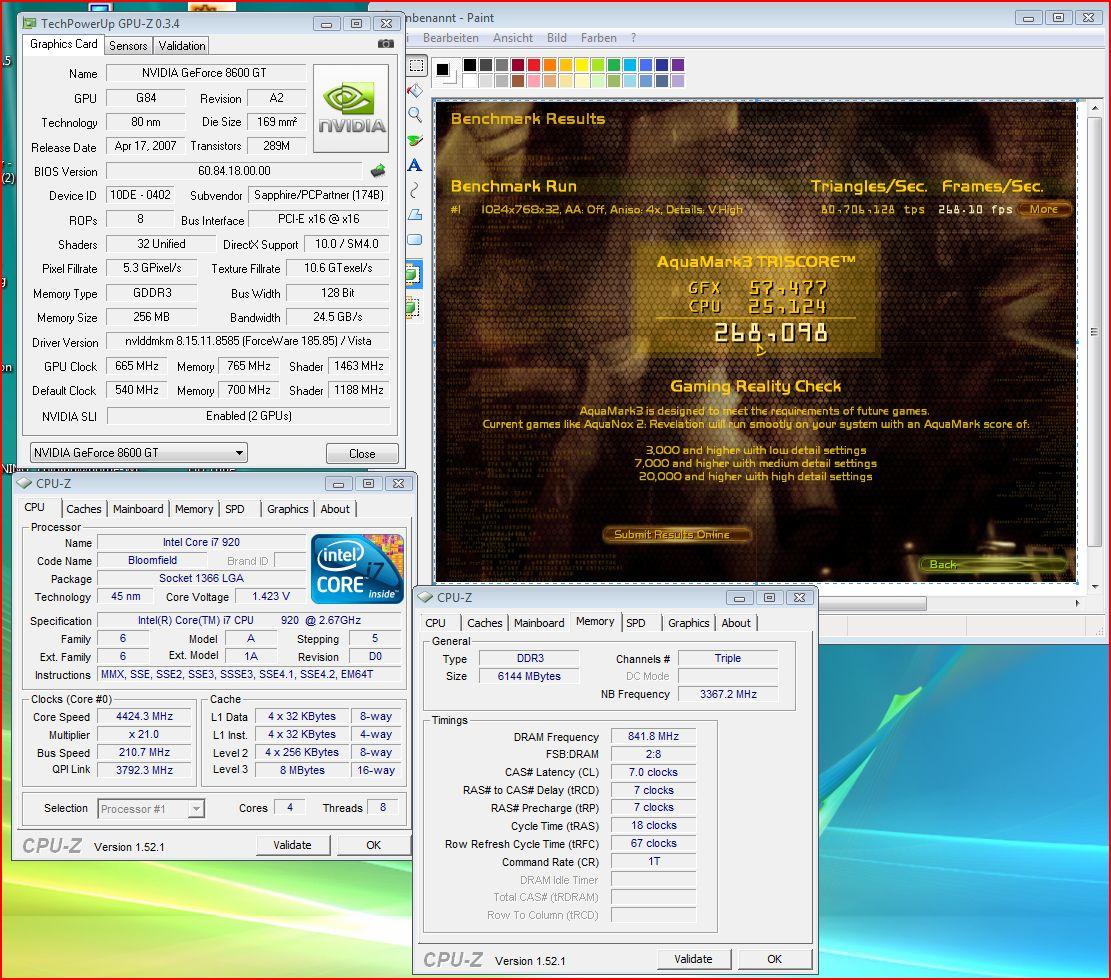Click the GPU name field 'NVIDIA GeForce 8600 GT'
This screenshot has width=1111, height=980.
tap(206, 73)
